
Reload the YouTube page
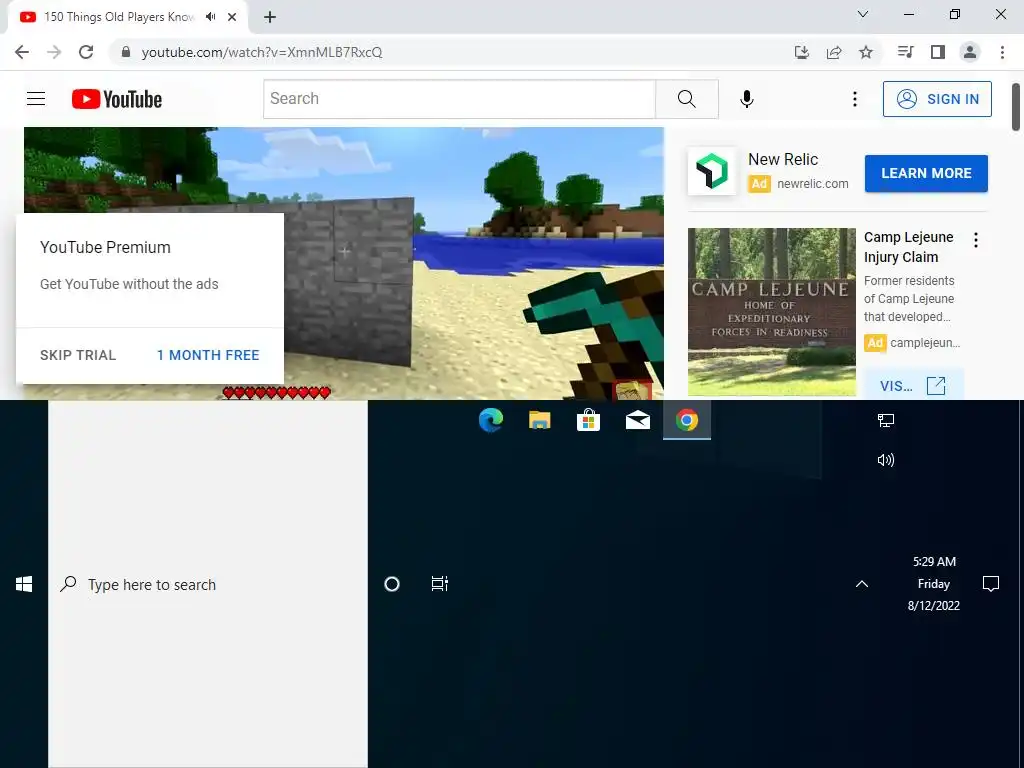[x=86, y=52]
